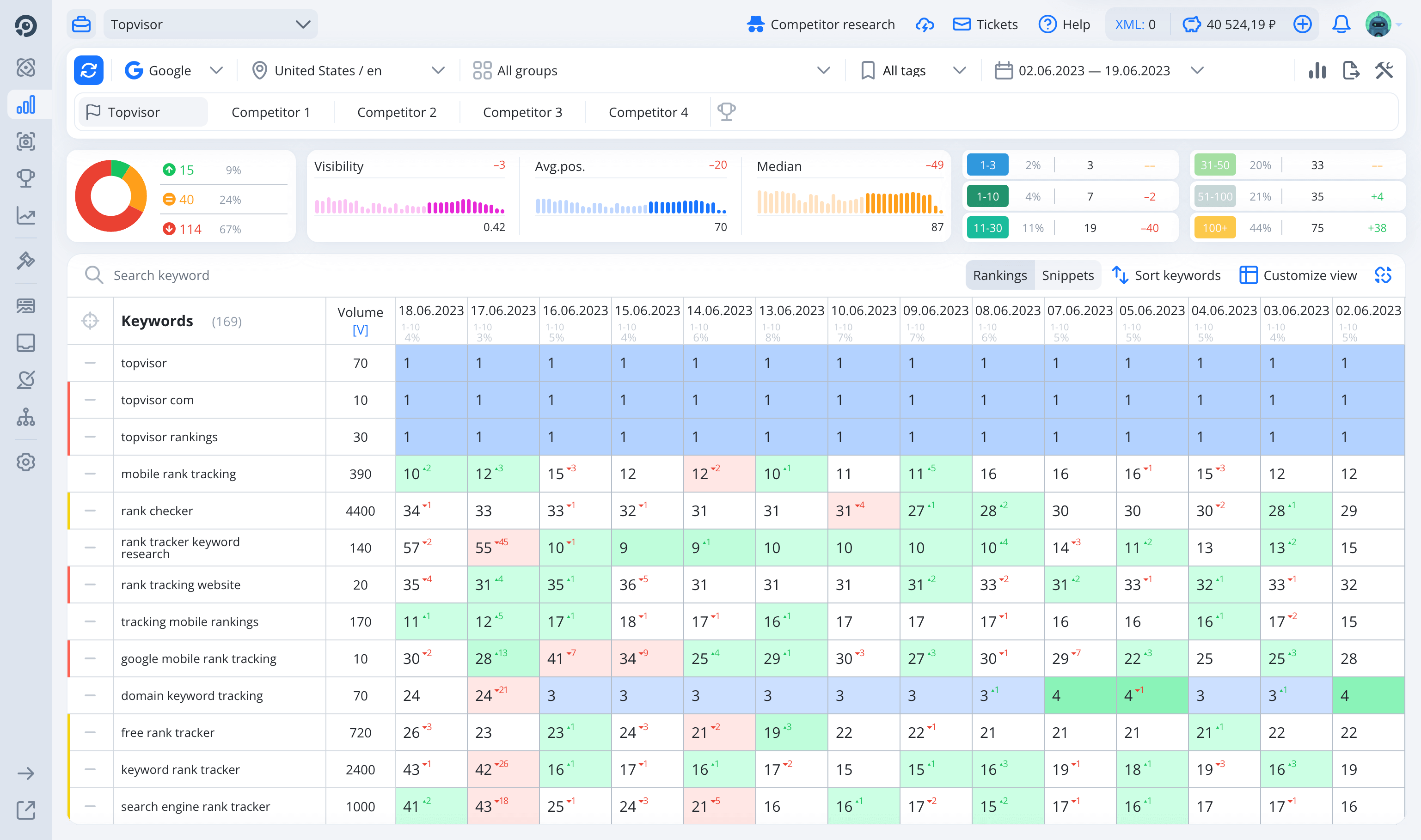Click the add funds plus icon

[1303, 24]
